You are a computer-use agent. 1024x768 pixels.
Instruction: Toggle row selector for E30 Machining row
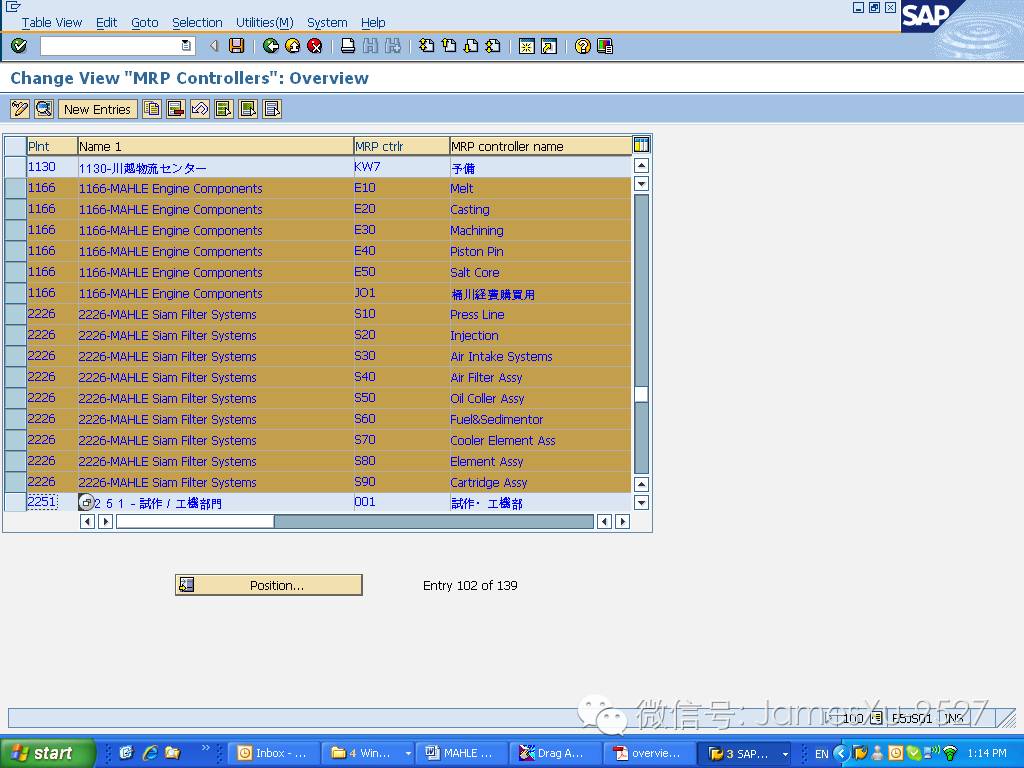[14, 230]
